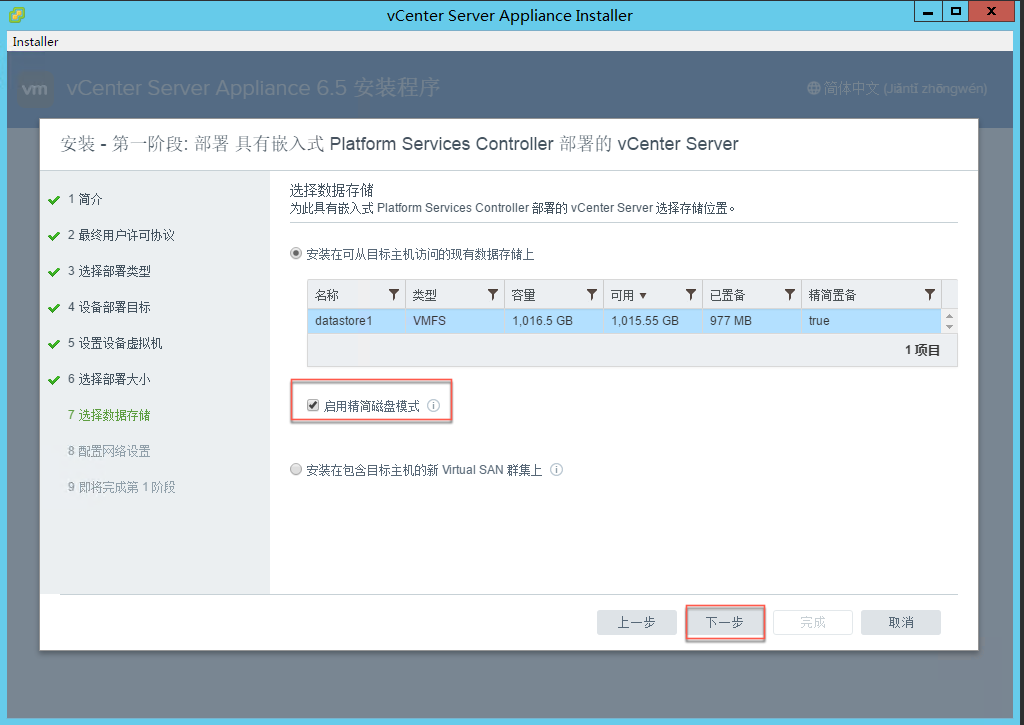This screenshot has width=1024, height=725.
Task: Click 下一步 button
Action: click(x=725, y=622)
